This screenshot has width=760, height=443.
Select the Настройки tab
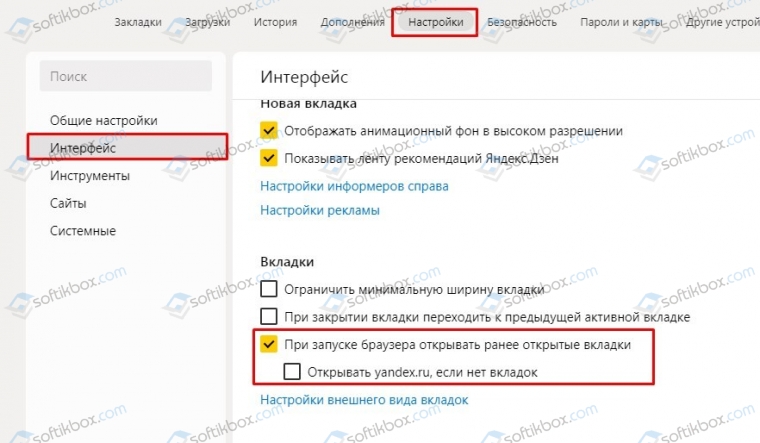point(435,22)
